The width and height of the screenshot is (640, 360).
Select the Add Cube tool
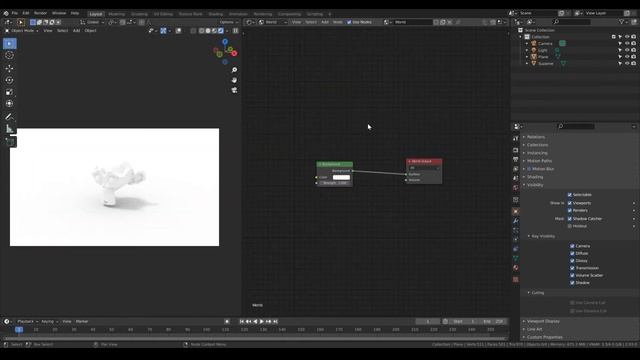click(9, 142)
